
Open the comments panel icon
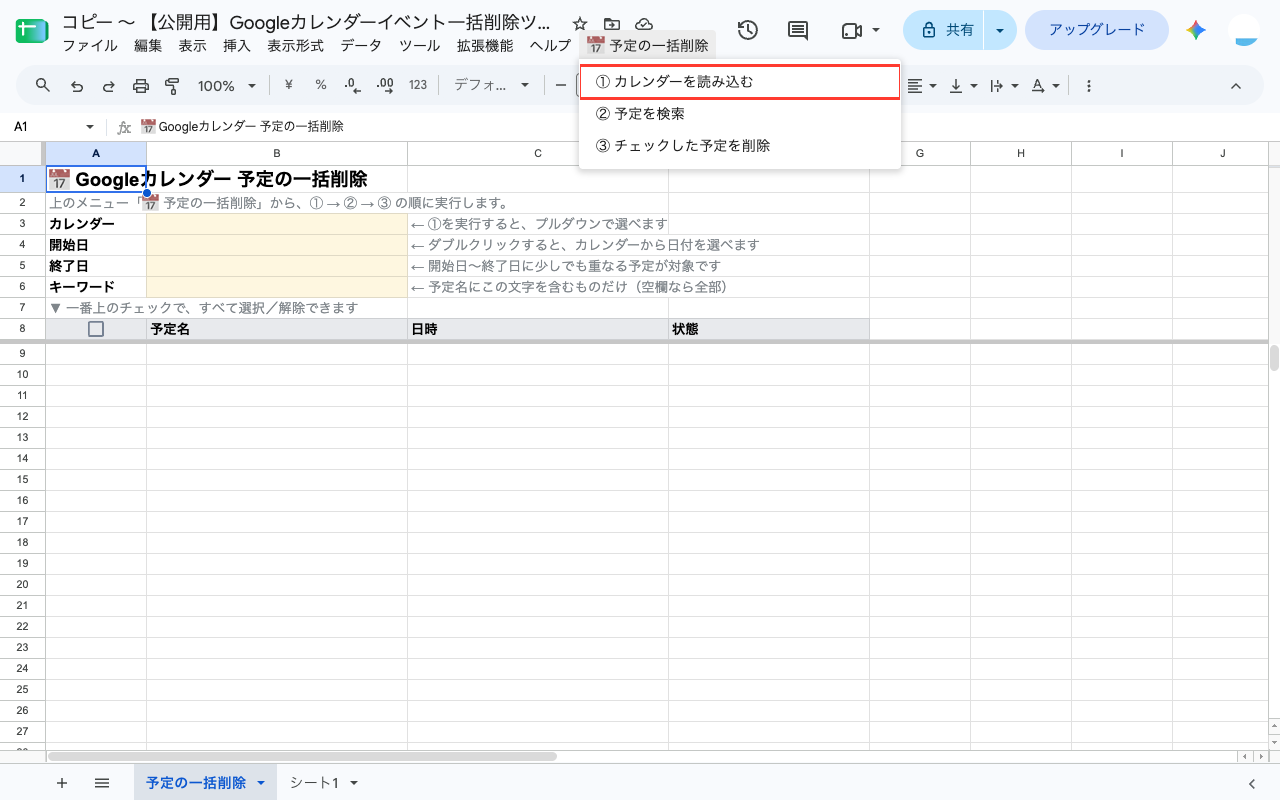coord(798,30)
